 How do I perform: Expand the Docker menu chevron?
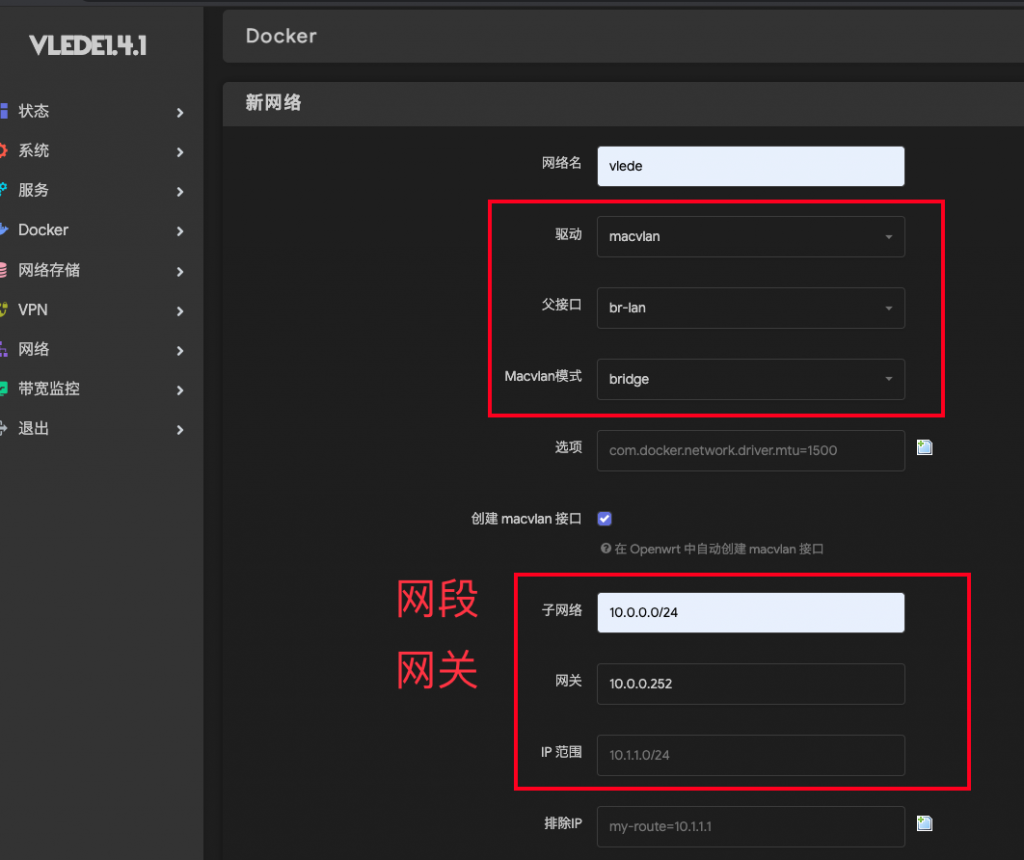click(x=180, y=231)
